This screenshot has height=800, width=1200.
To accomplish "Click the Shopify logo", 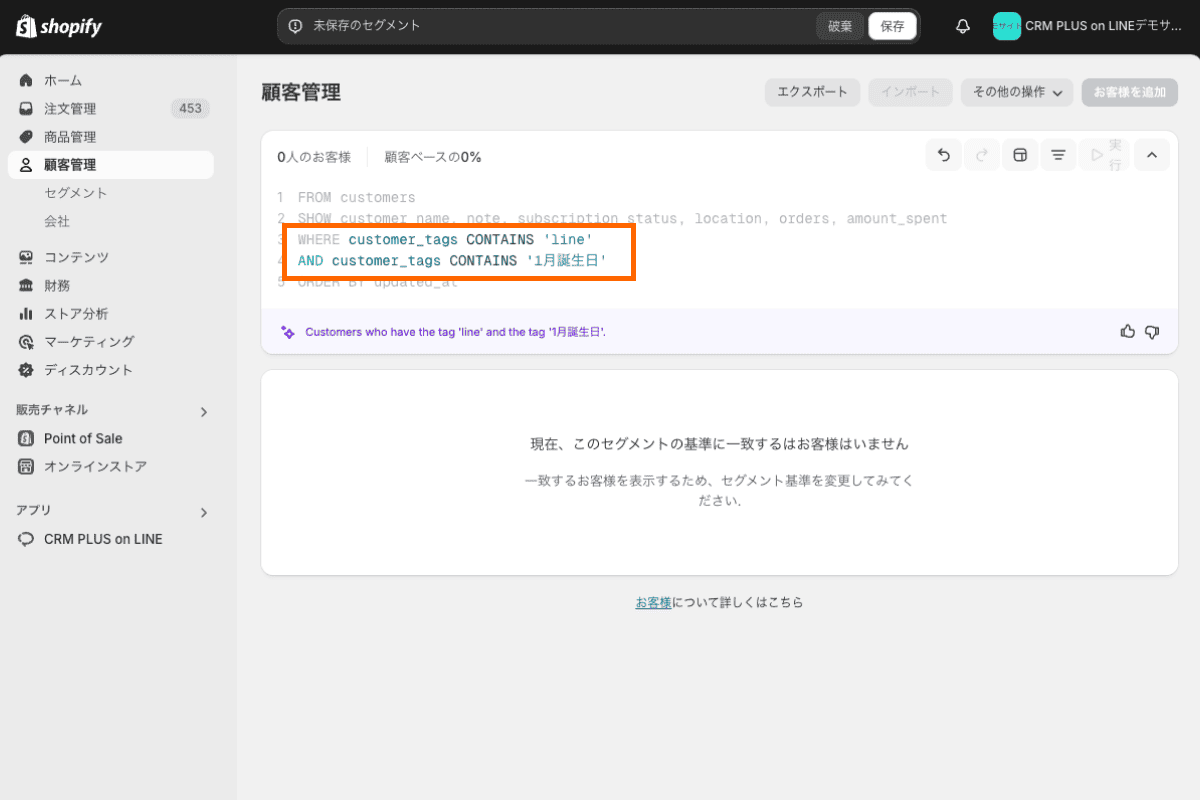I will (59, 27).
